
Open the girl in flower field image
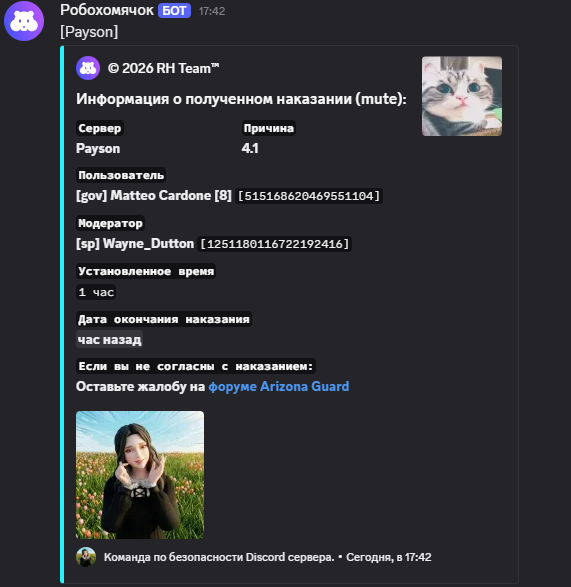click(140, 475)
